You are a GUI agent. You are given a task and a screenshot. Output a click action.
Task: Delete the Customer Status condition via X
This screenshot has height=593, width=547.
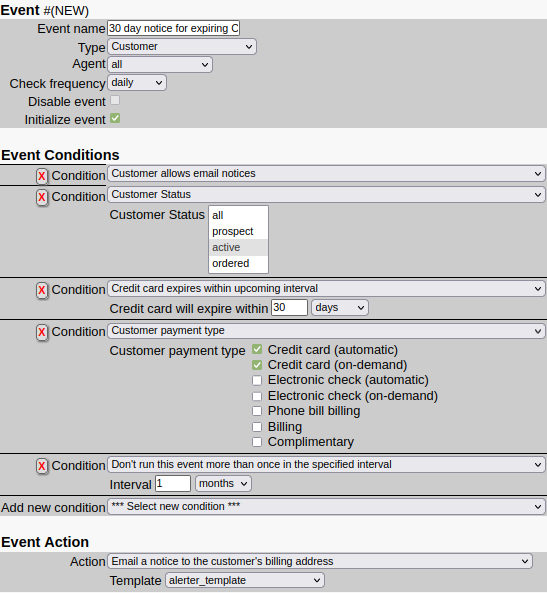(x=42, y=197)
